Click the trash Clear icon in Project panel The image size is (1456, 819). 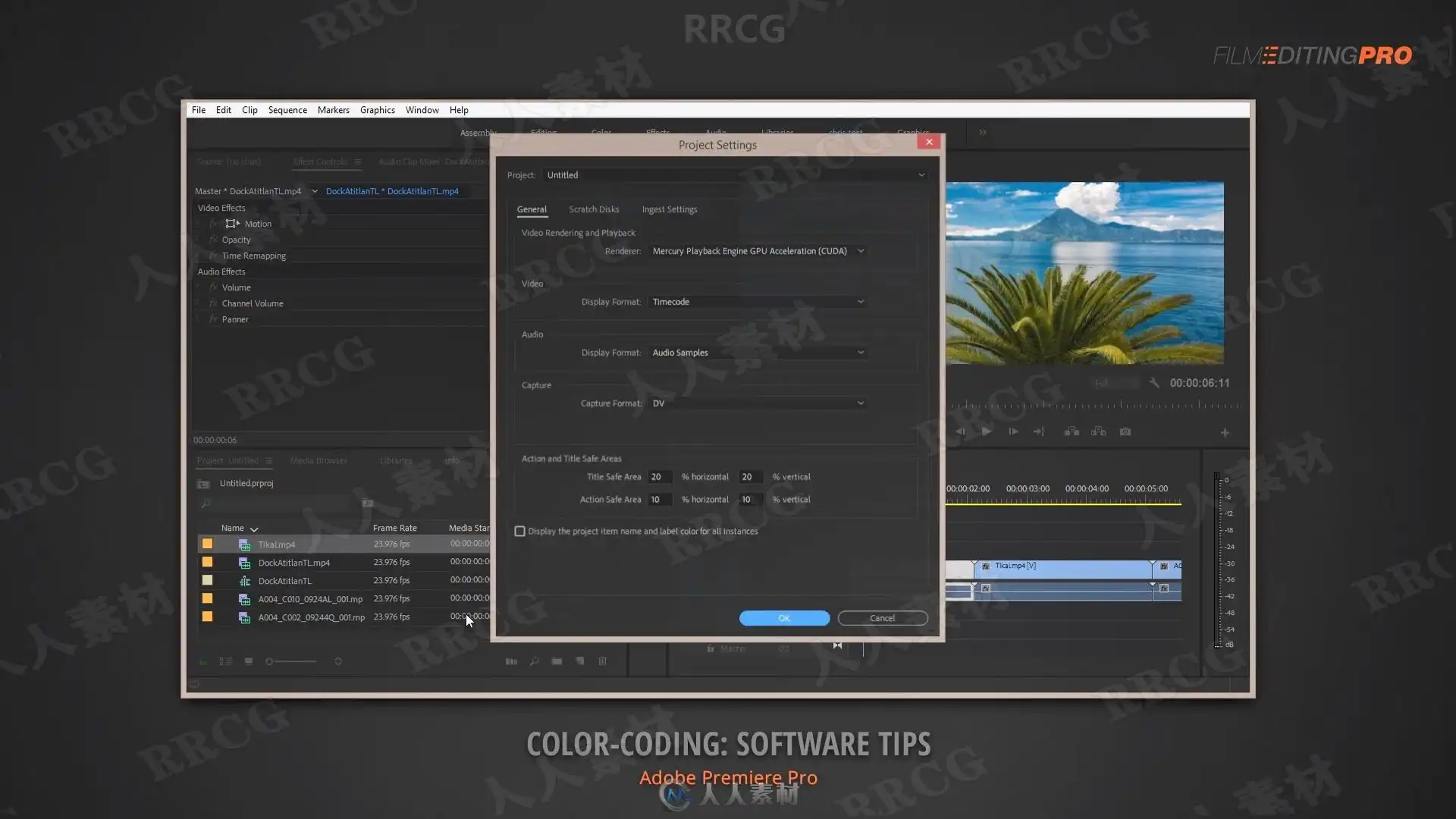coord(603,661)
